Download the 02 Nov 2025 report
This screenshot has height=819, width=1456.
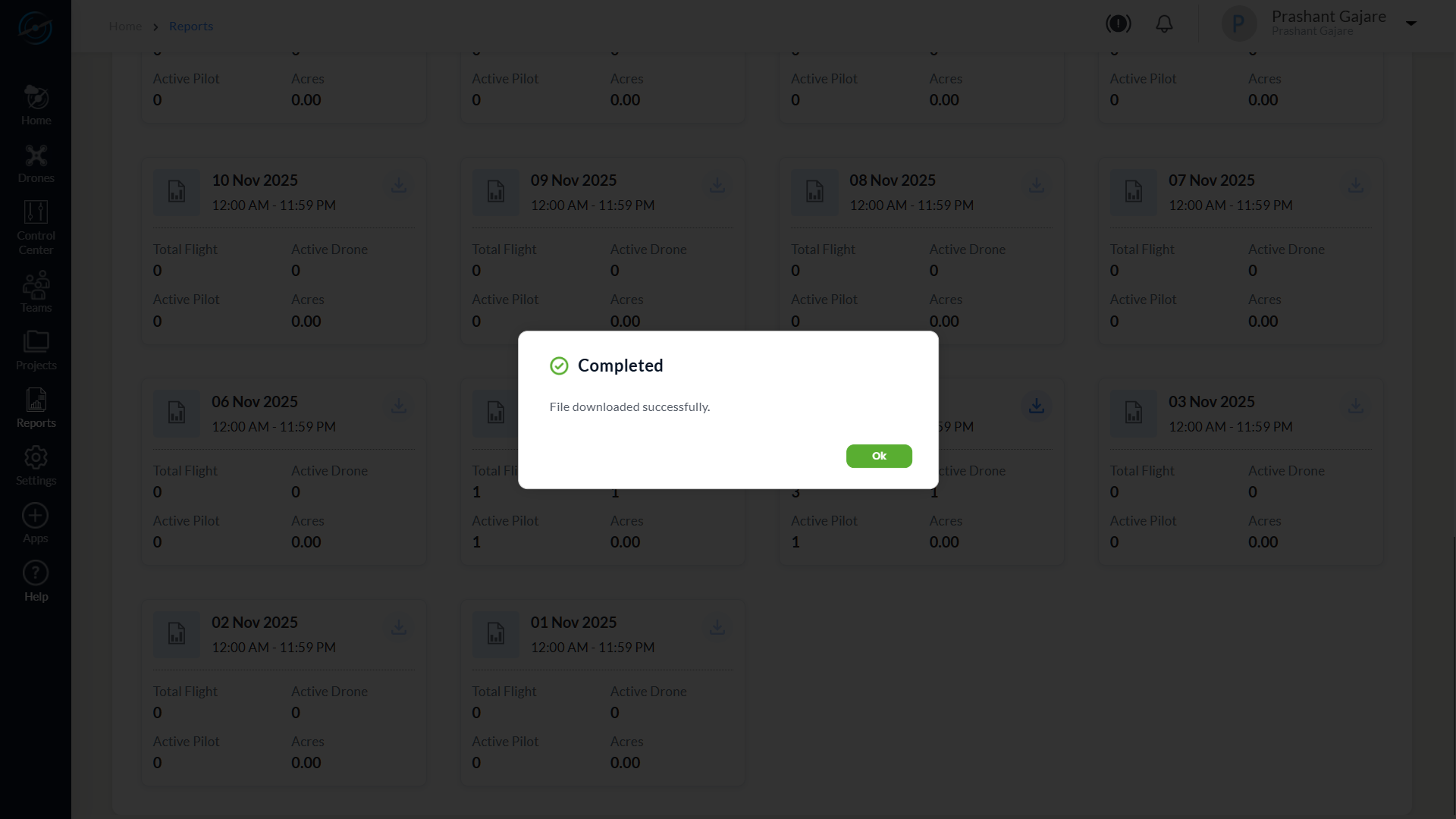(399, 627)
